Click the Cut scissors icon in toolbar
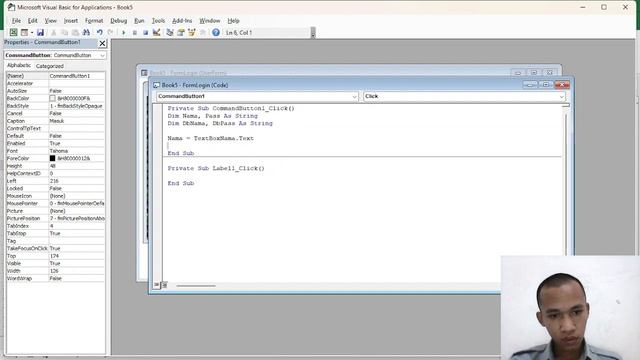Screen dimensions: 640x360 [53, 32]
